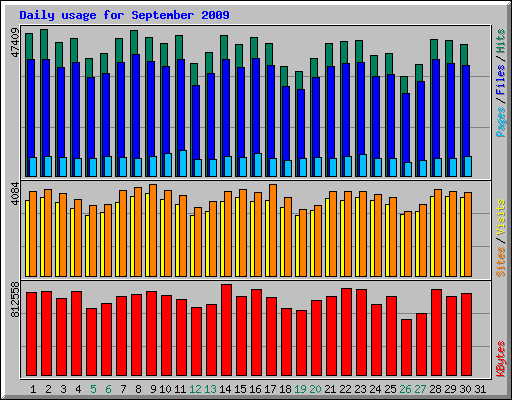
Task: Click the red KBytes bar for day 14
Action: click(226, 330)
